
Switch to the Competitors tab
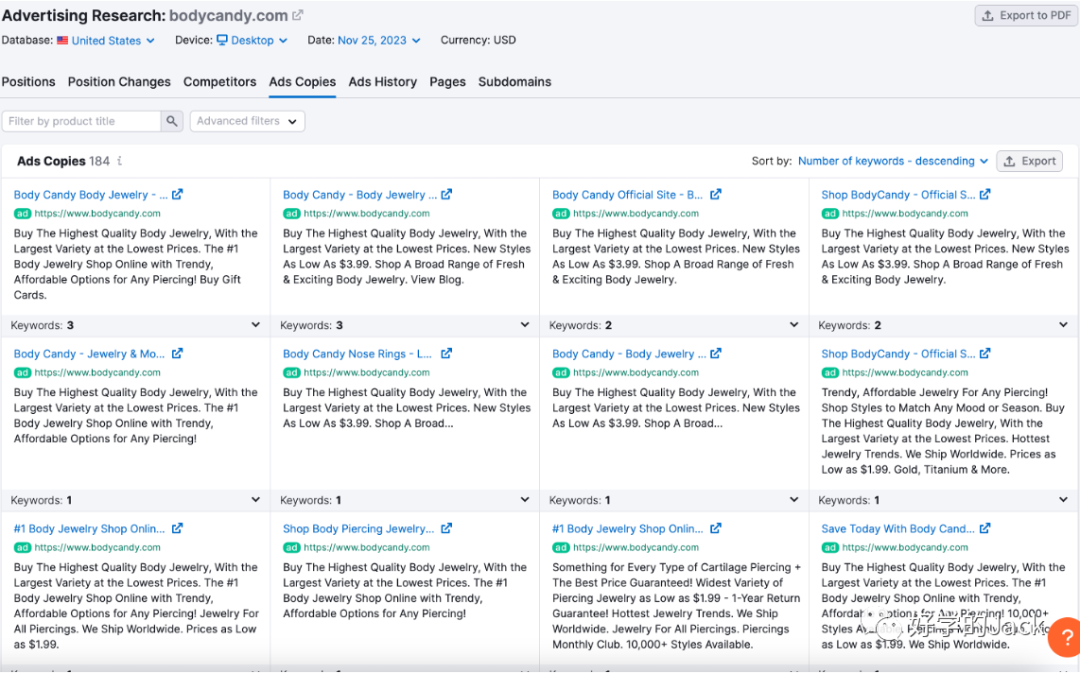pos(220,82)
